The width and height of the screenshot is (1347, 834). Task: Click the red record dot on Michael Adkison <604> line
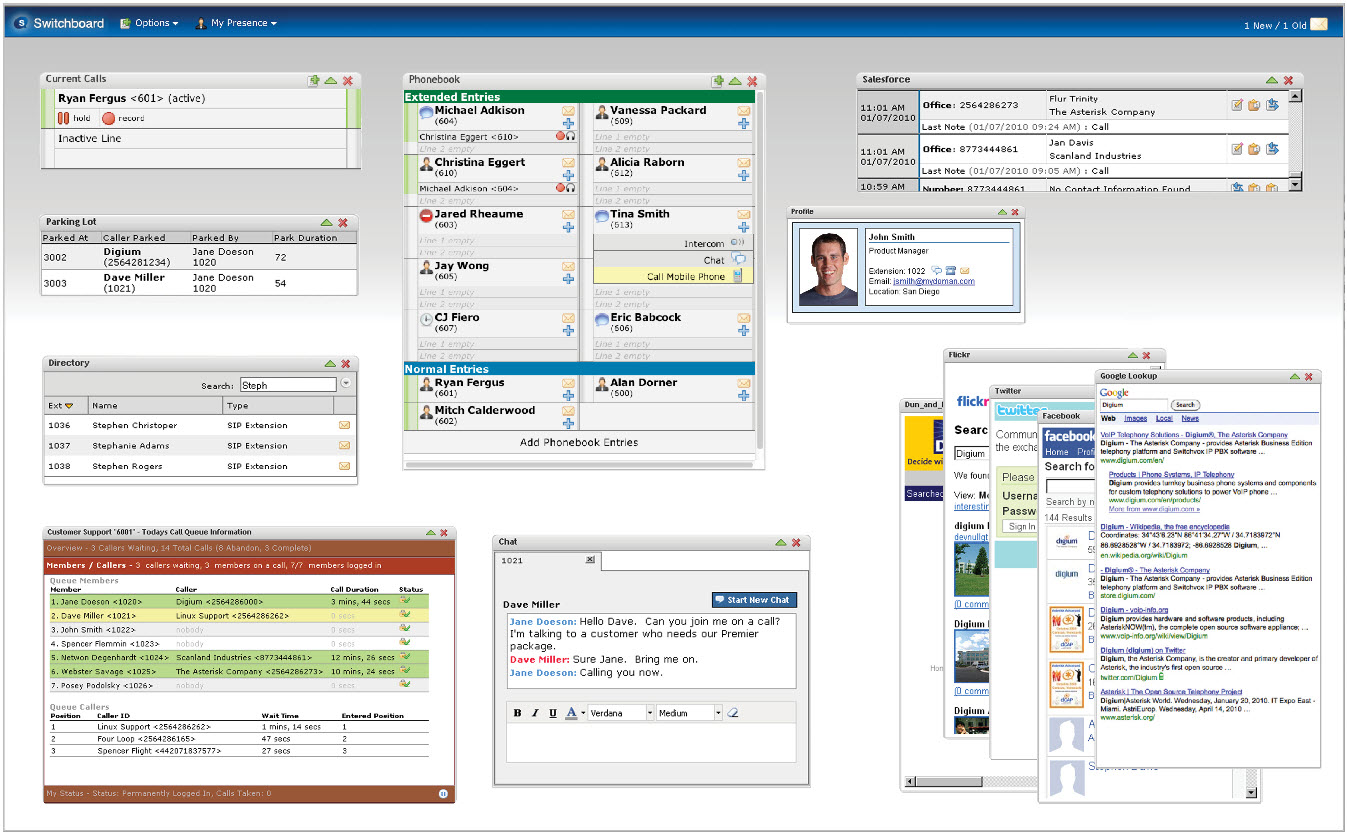point(560,188)
